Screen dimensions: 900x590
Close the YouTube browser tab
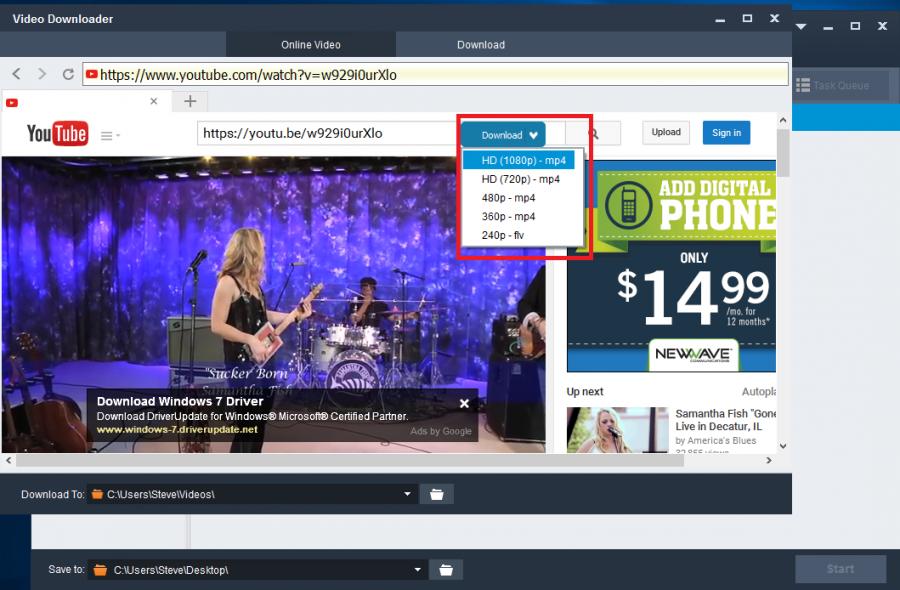(153, 101)
